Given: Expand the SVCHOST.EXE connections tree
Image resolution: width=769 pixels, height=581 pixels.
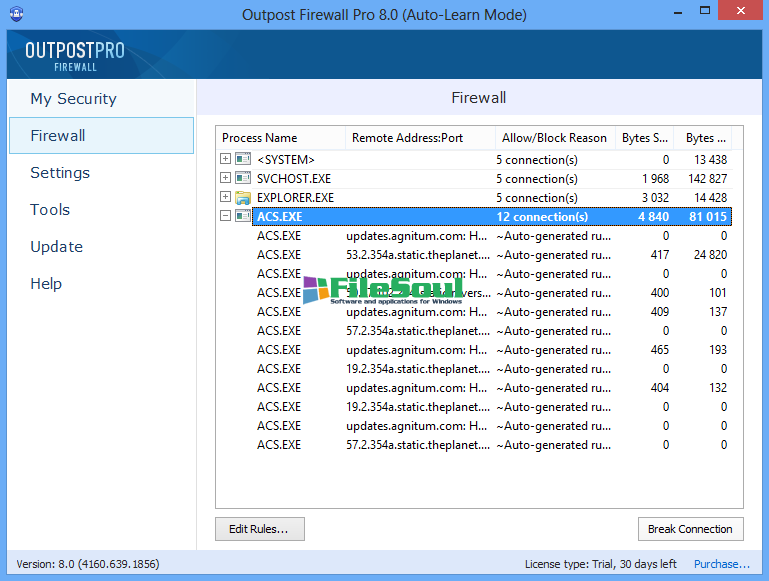Looking at the screenshot, I should 225,177.
